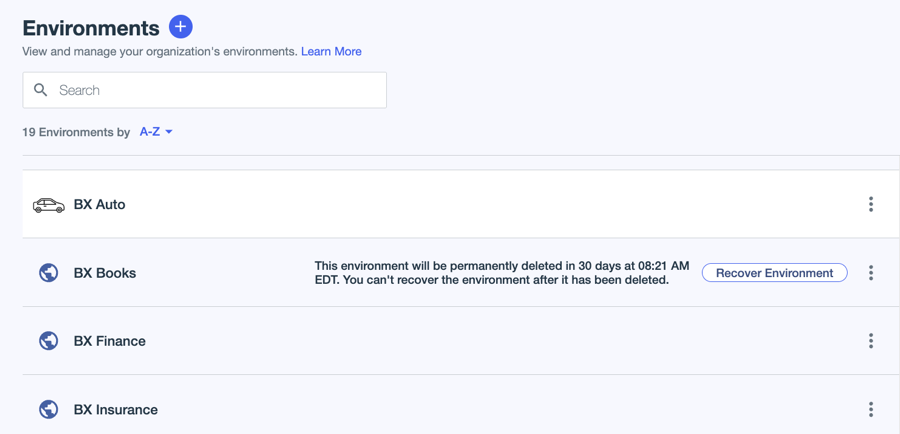
Task: Open the BX Finance options menu
Action: point(871,341)
